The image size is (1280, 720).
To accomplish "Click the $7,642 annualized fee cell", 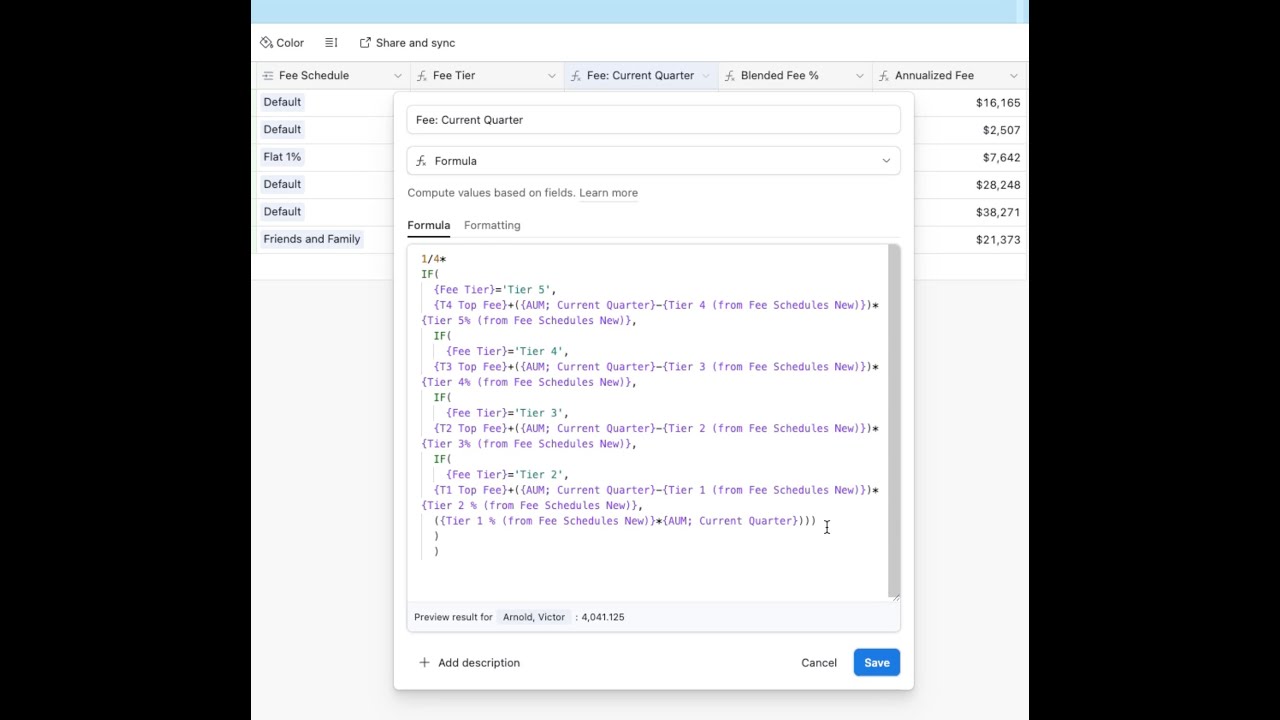I will click(1001, 158).
